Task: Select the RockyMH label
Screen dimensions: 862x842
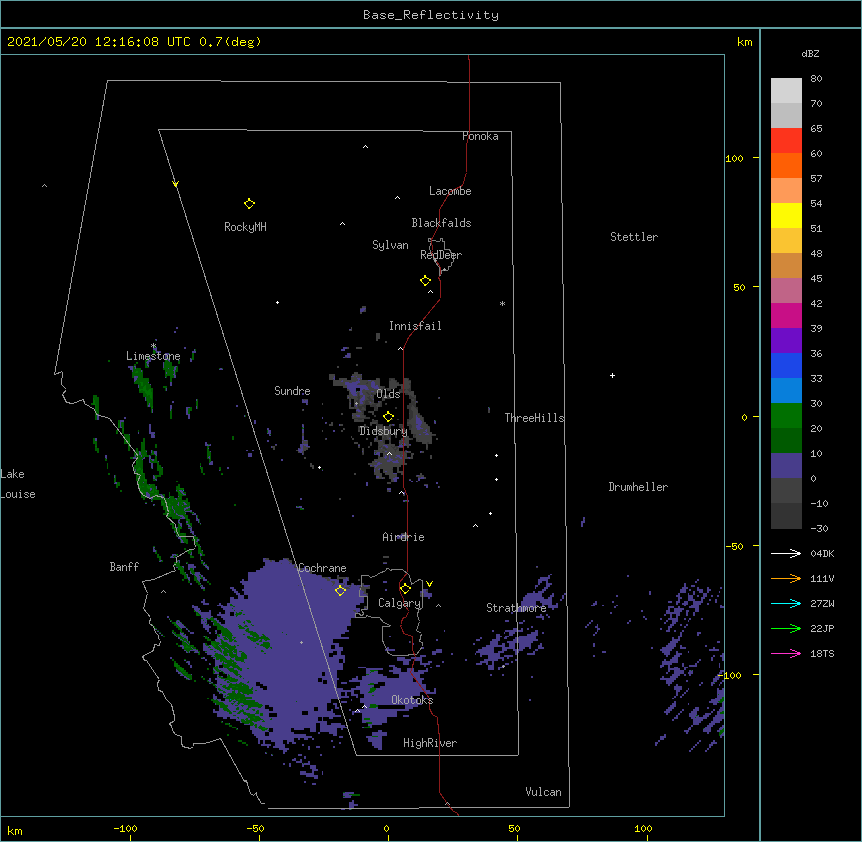Action: click(x=245, y=227)
